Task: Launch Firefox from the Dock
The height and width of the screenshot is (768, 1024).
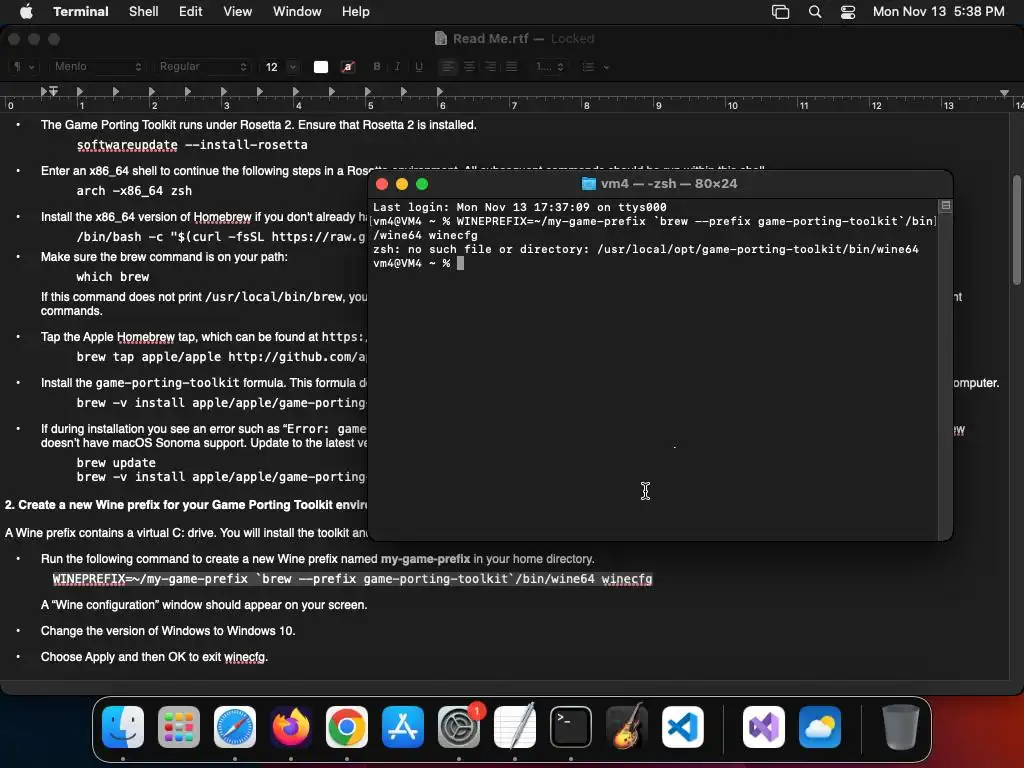Action: [291, 727]
